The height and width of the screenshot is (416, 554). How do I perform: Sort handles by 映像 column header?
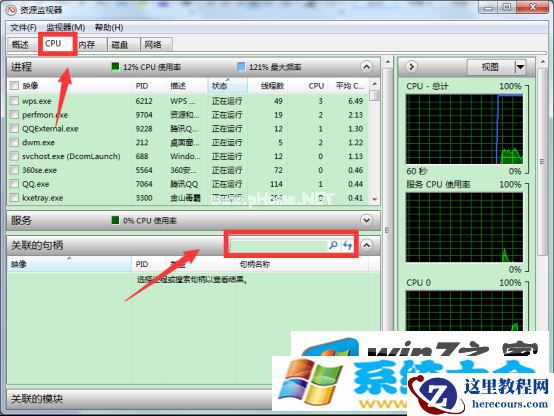pyautogui.click(x=69, y=264)
